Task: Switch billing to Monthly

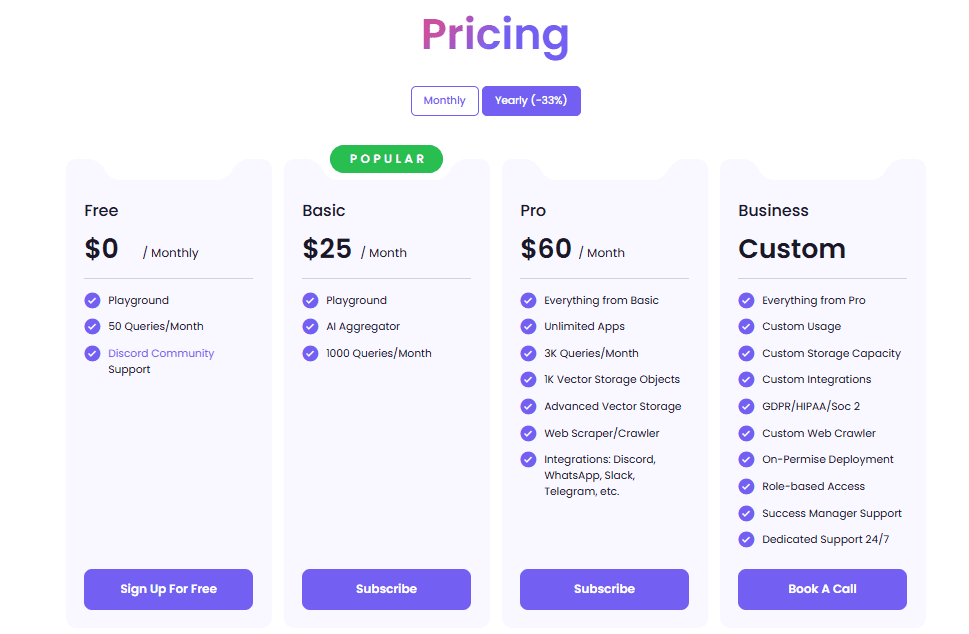Action: pos(444,100)
